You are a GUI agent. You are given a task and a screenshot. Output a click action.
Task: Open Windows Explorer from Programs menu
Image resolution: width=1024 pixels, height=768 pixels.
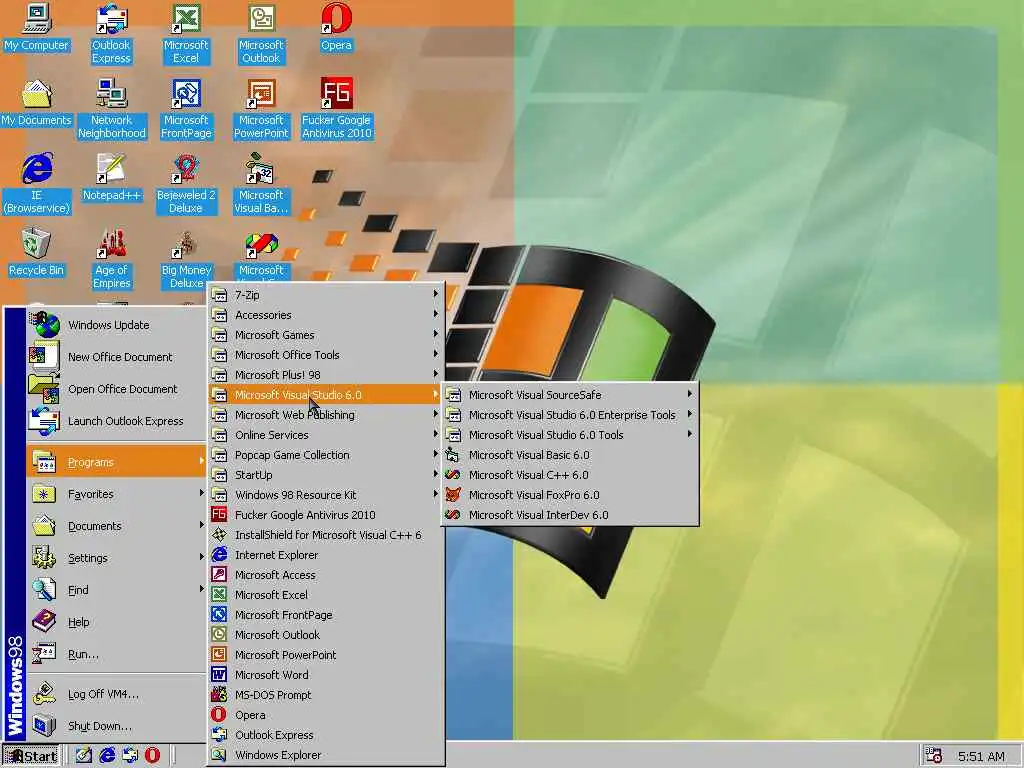tap(326, 755)
